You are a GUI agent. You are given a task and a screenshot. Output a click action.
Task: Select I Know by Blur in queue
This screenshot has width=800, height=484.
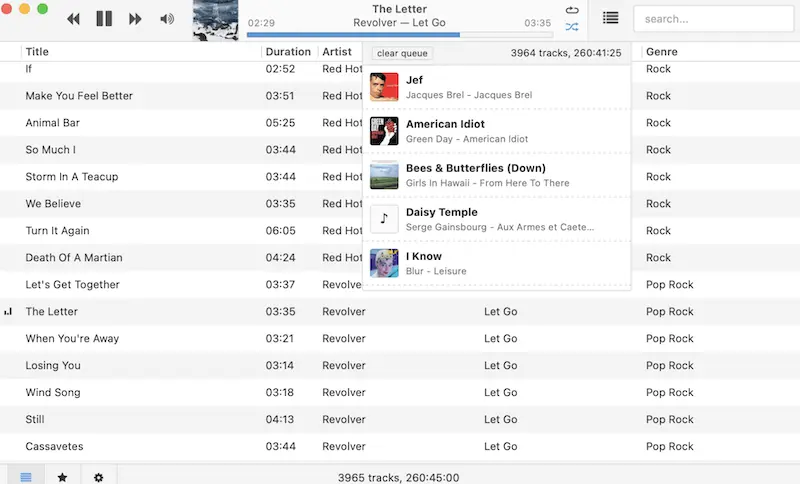(496, 263)
